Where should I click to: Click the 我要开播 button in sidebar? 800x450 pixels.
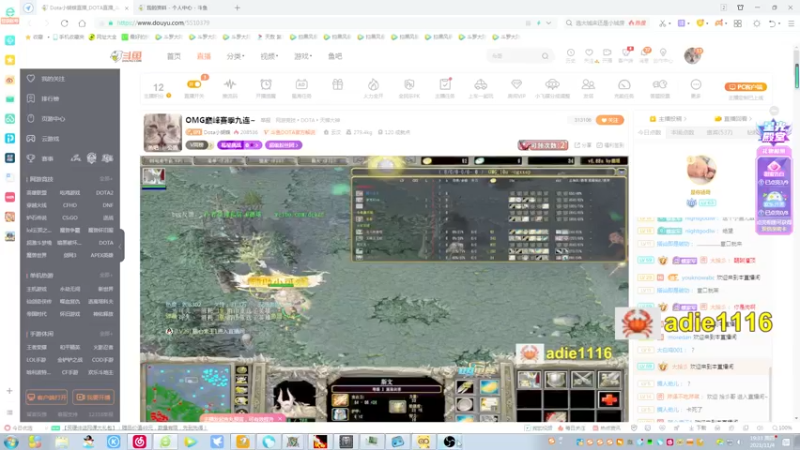coord(93,397)
